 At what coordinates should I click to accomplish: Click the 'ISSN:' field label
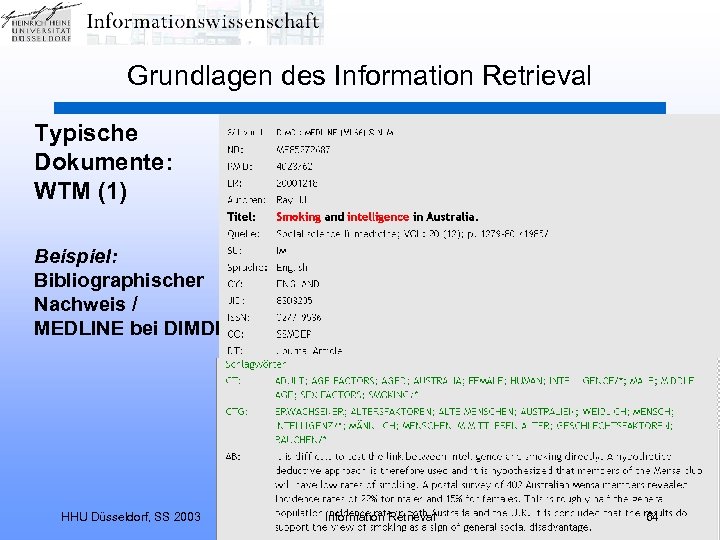click(x=238, y=317)
